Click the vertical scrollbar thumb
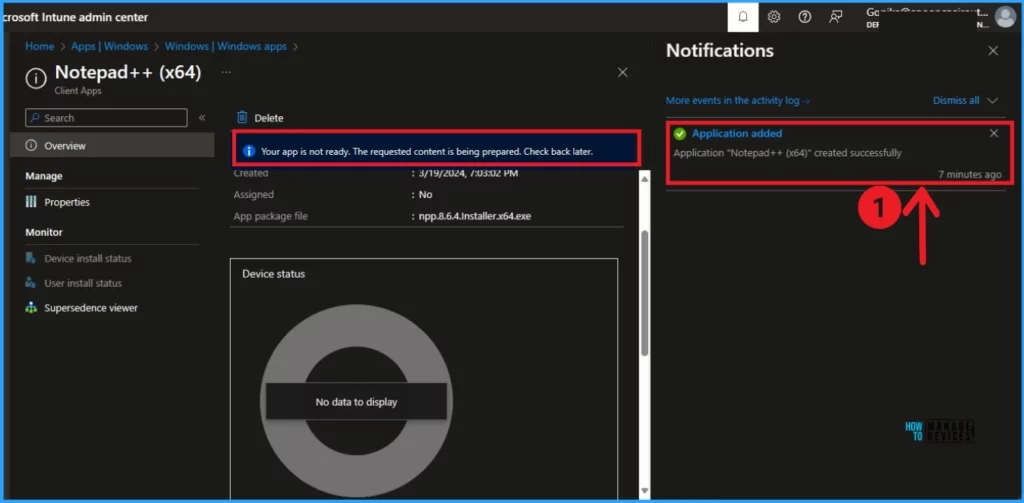This screenshot has width=1024, height=503. pyautogui.click(x=645, y=293)
